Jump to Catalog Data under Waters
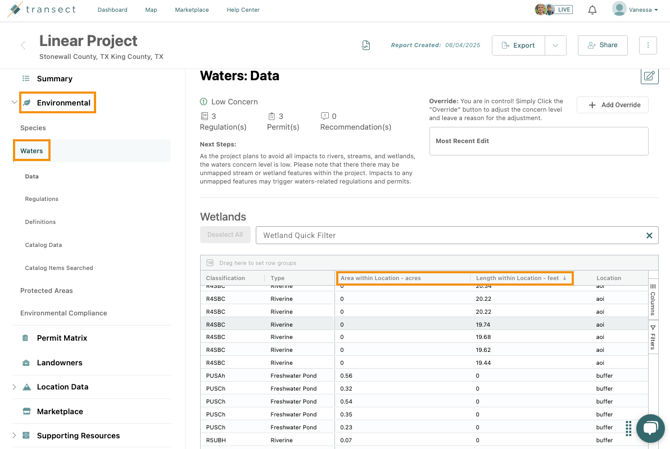Viewport: 670px width, 449px height. [x=43, y=245]
